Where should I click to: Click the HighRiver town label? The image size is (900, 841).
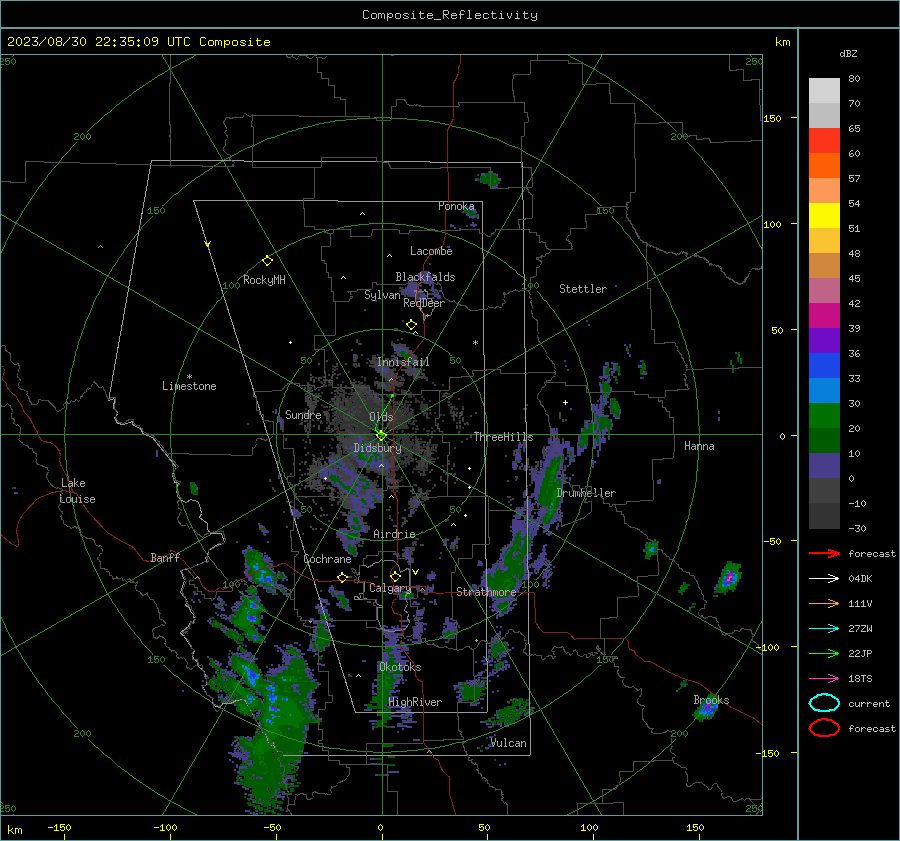coord(415,702)
